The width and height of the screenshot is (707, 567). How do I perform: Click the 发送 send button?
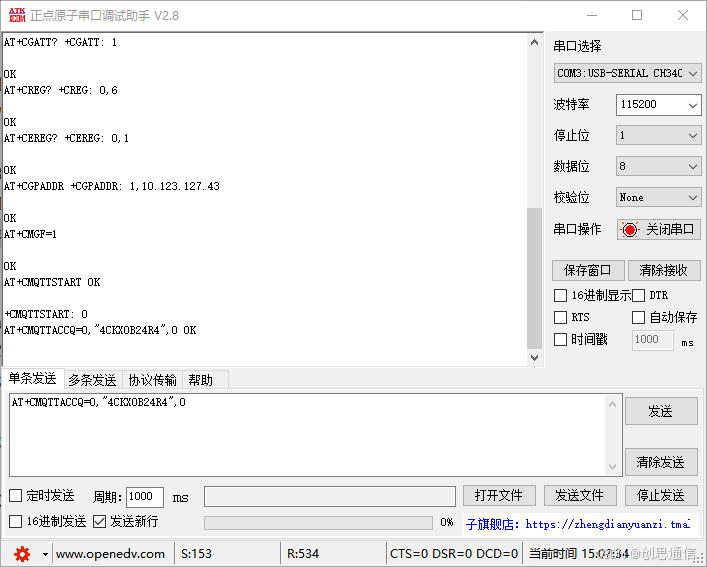point(661,411)
